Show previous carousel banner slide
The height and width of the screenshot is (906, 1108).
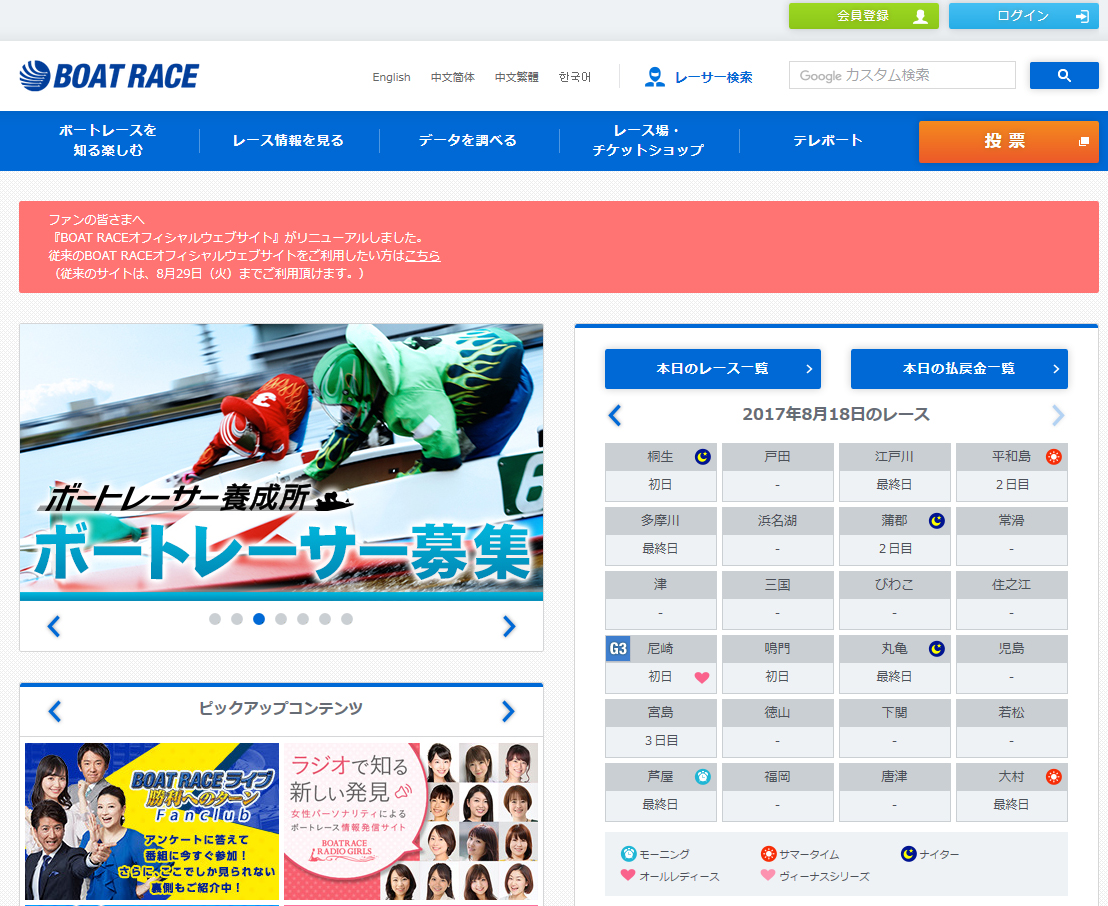coord(54,626)
